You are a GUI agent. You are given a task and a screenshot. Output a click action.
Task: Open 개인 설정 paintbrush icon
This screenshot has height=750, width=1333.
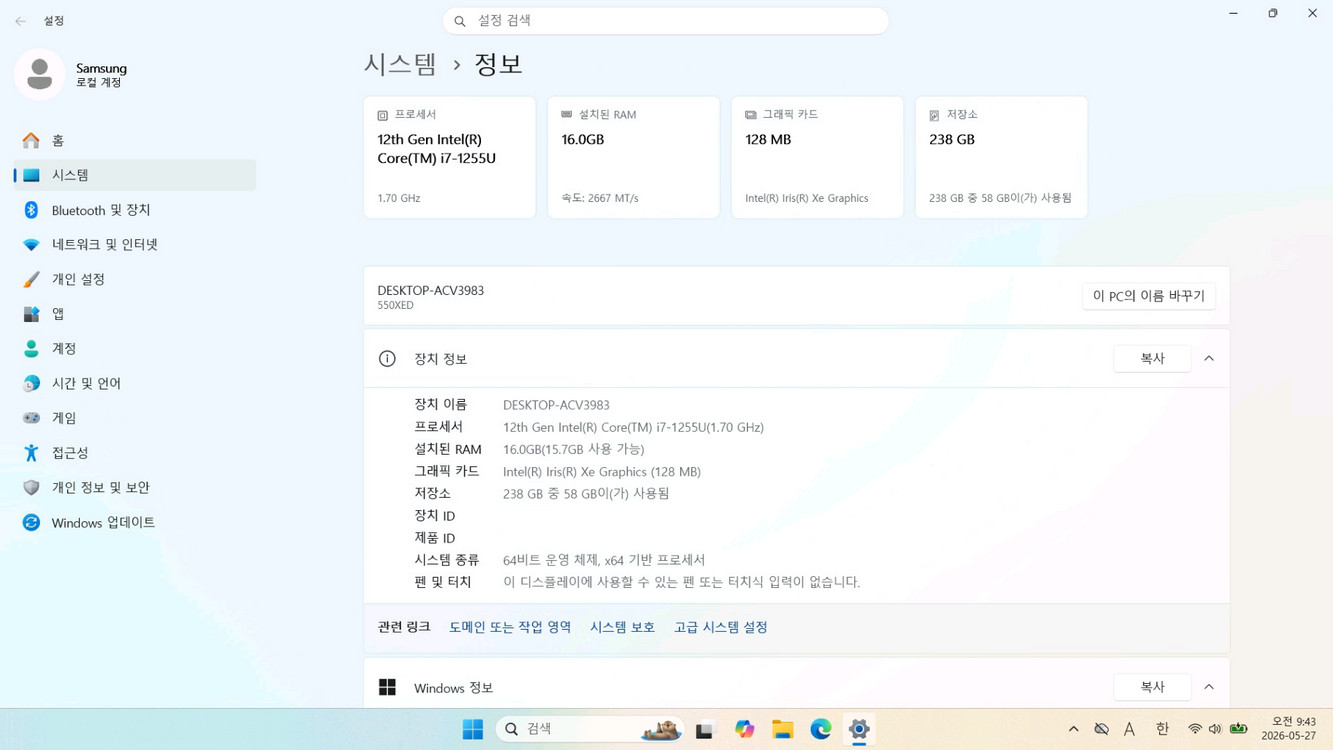point(32,279)
